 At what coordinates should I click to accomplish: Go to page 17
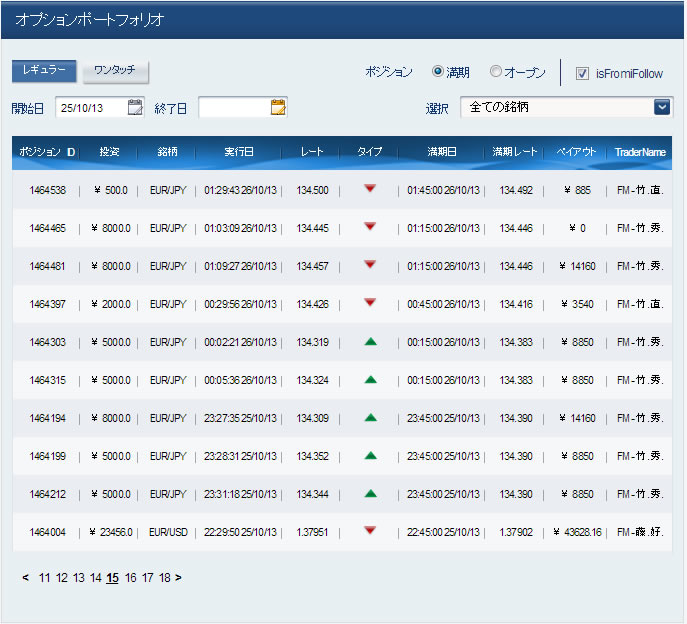coord(148,578)
